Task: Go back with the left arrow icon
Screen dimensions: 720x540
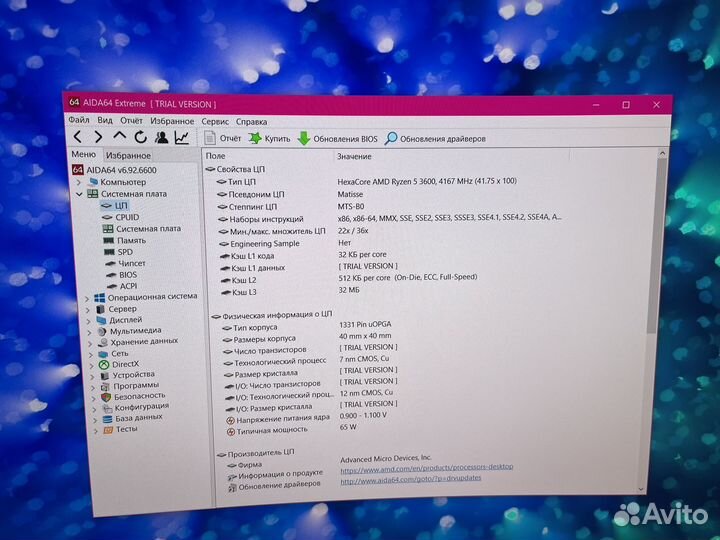Action: [x=78, y=136]
